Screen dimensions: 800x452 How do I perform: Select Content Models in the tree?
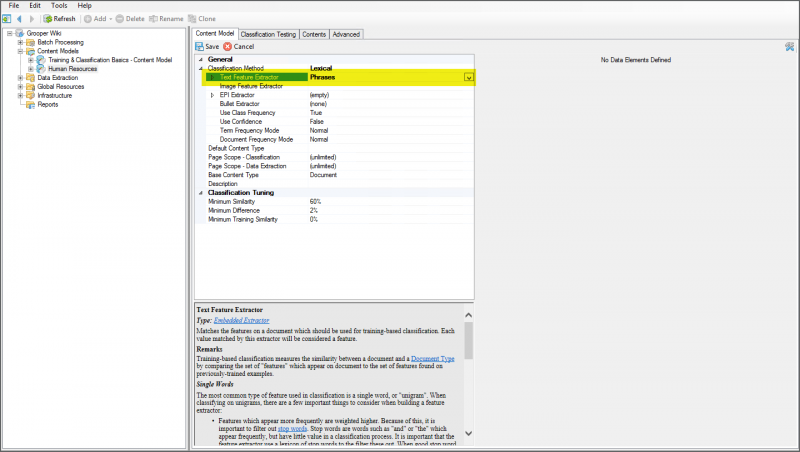tap(58, 51)
